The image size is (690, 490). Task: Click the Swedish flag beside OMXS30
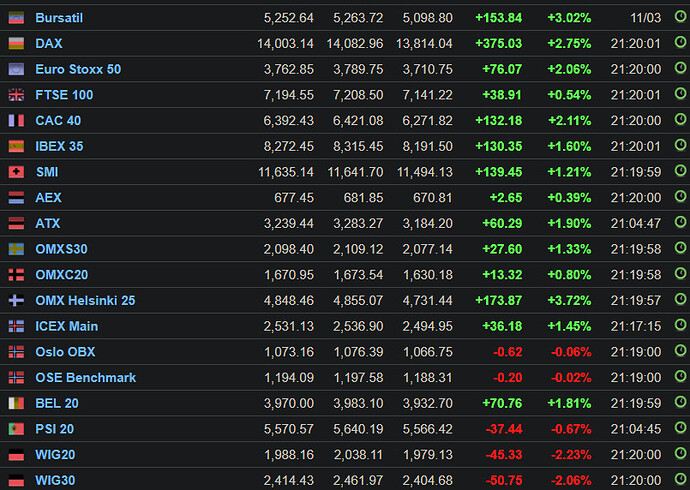(x=16, y=249)
